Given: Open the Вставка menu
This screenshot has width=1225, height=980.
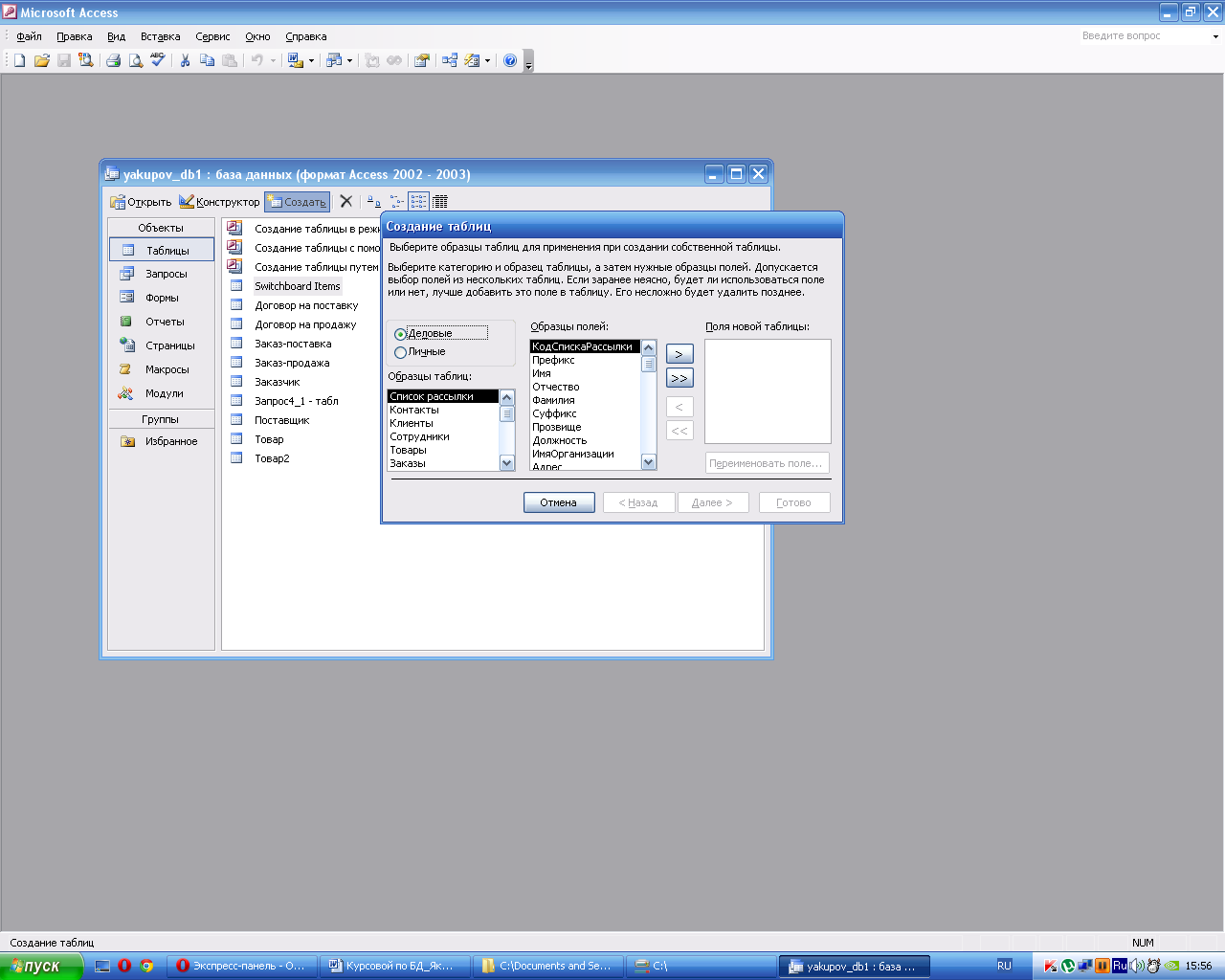Looking at the screenshot, I should (x=160, y=36).
